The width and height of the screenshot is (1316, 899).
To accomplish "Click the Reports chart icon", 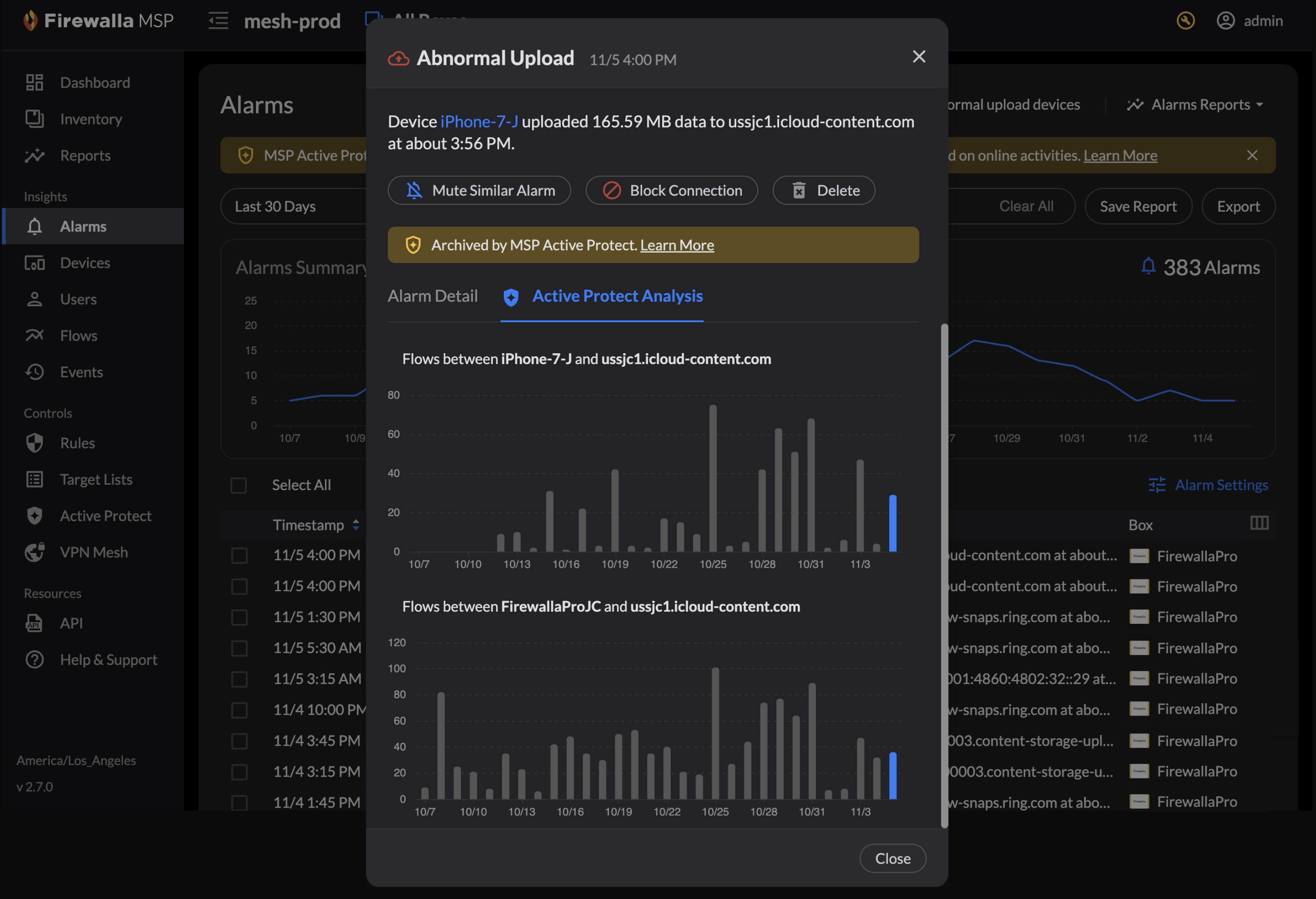I will tap(34, 155).
